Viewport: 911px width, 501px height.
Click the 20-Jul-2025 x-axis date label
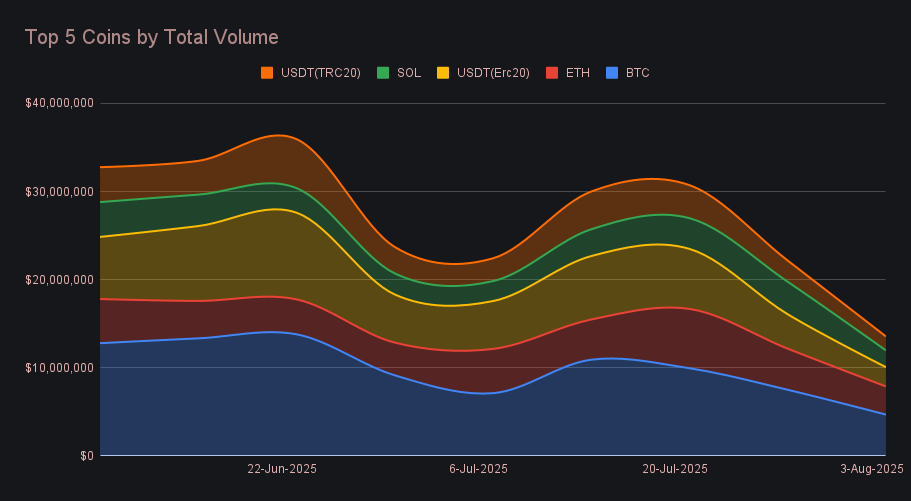coord(675,469)
